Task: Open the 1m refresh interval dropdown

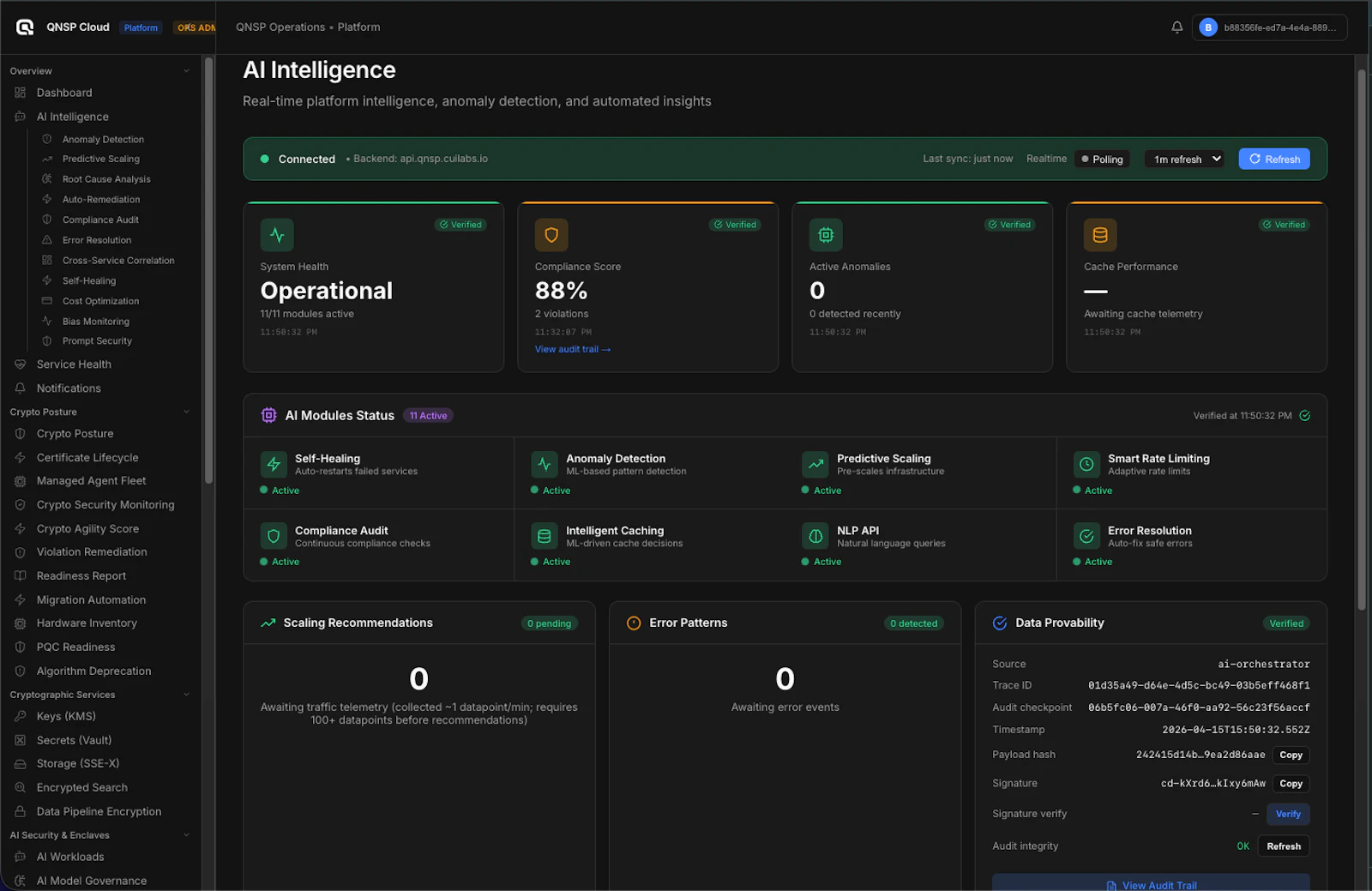Action: pyautogui.click(x=1183, y=159)
